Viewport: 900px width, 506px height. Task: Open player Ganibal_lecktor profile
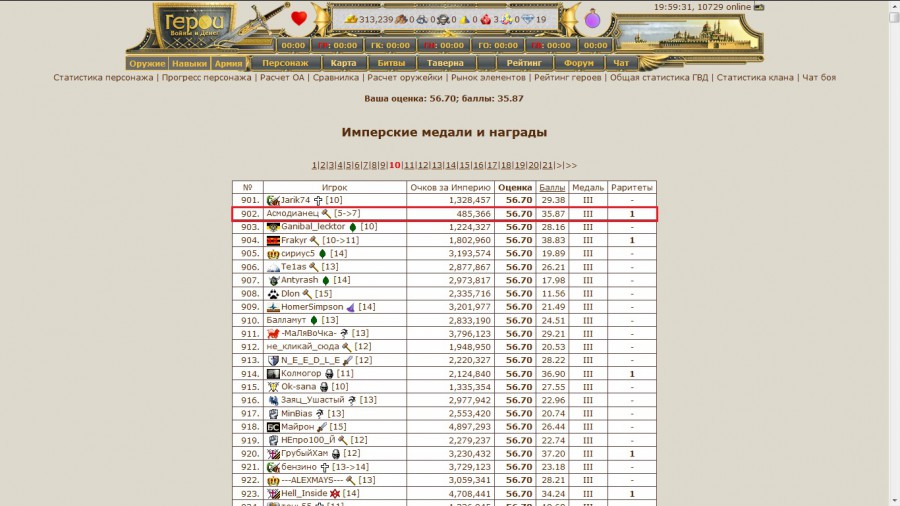[x=313, y=227]
